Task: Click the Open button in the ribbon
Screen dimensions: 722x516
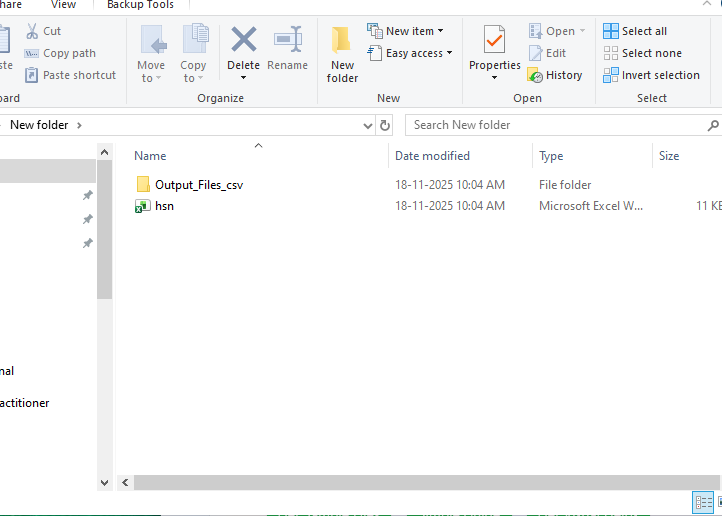Action: [x=552, y=31]
